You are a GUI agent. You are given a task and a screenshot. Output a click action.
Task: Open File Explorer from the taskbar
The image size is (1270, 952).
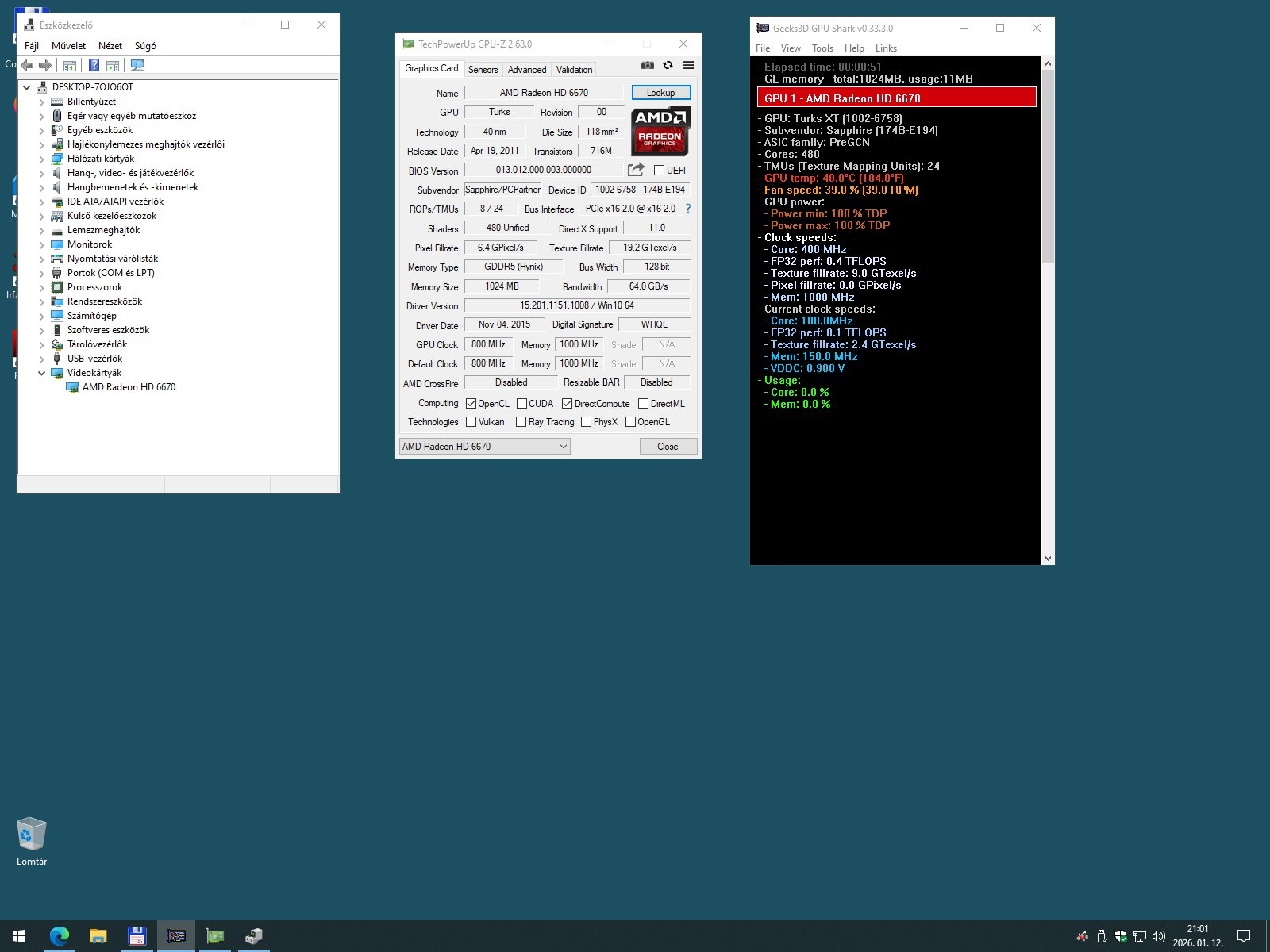98,936
